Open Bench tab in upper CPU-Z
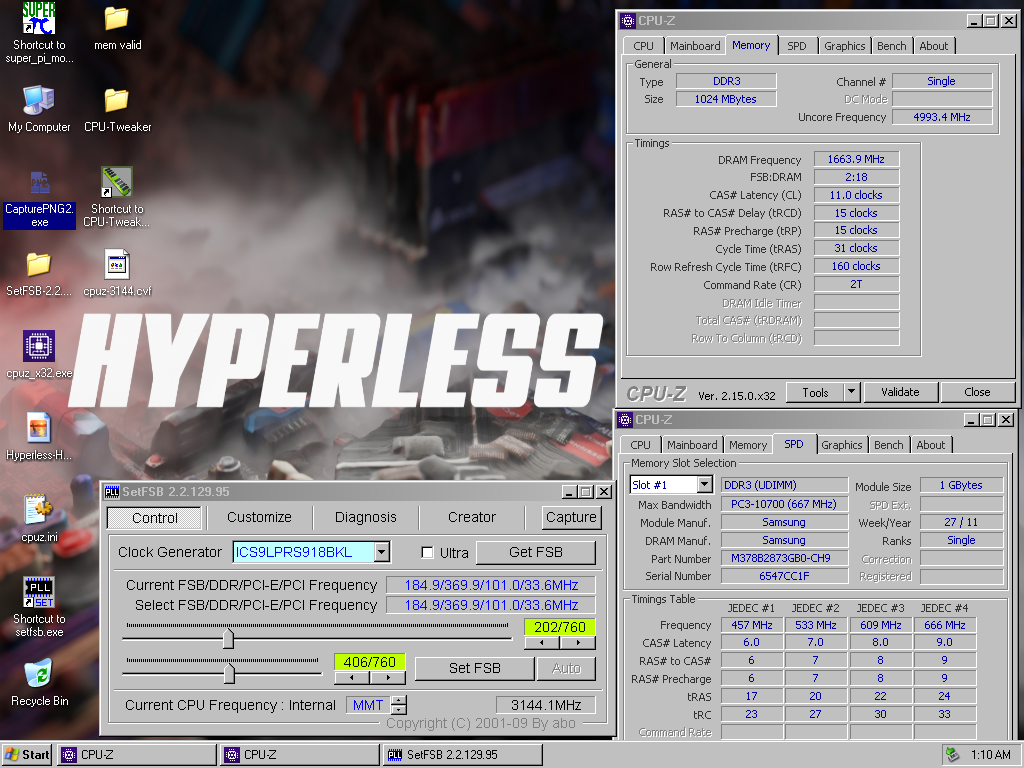 [x=891, y=46]
